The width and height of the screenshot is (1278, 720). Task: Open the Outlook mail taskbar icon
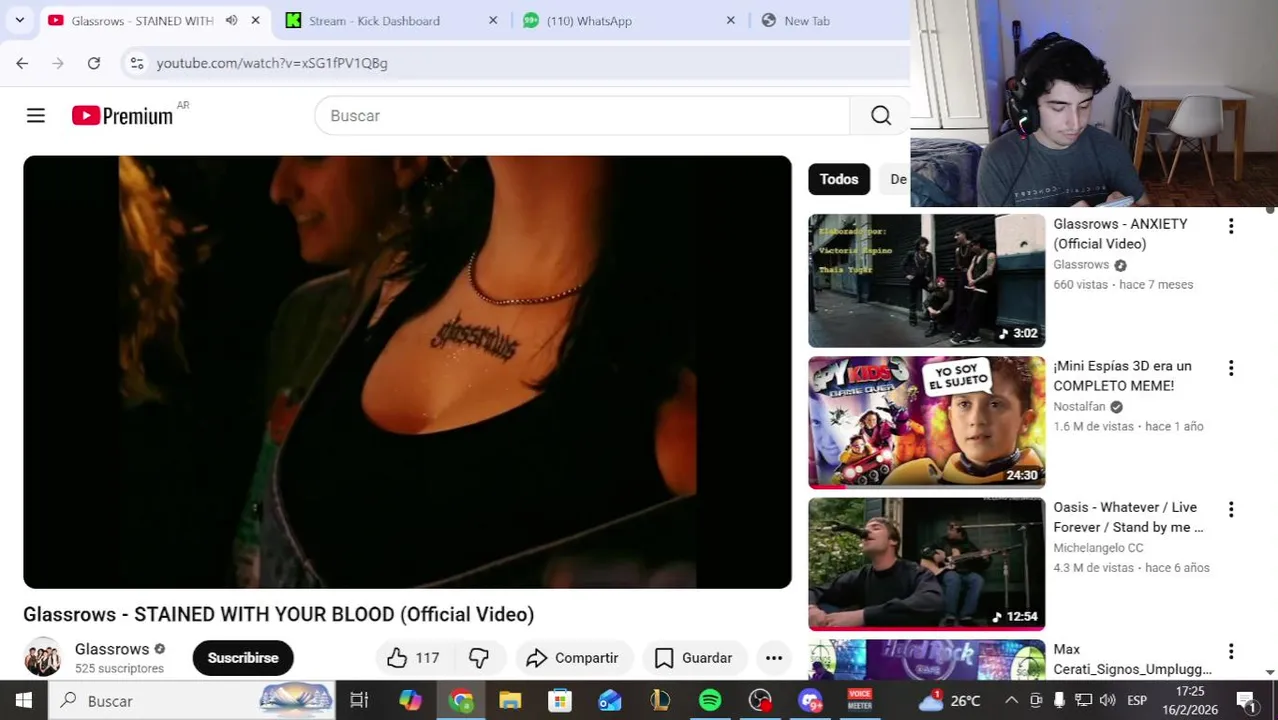(610, 701)
